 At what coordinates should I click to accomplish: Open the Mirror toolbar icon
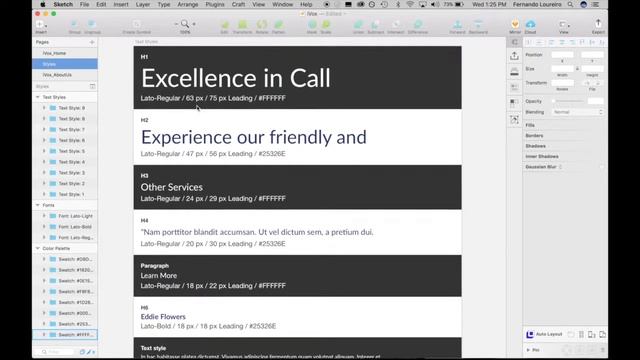point(515,24)
